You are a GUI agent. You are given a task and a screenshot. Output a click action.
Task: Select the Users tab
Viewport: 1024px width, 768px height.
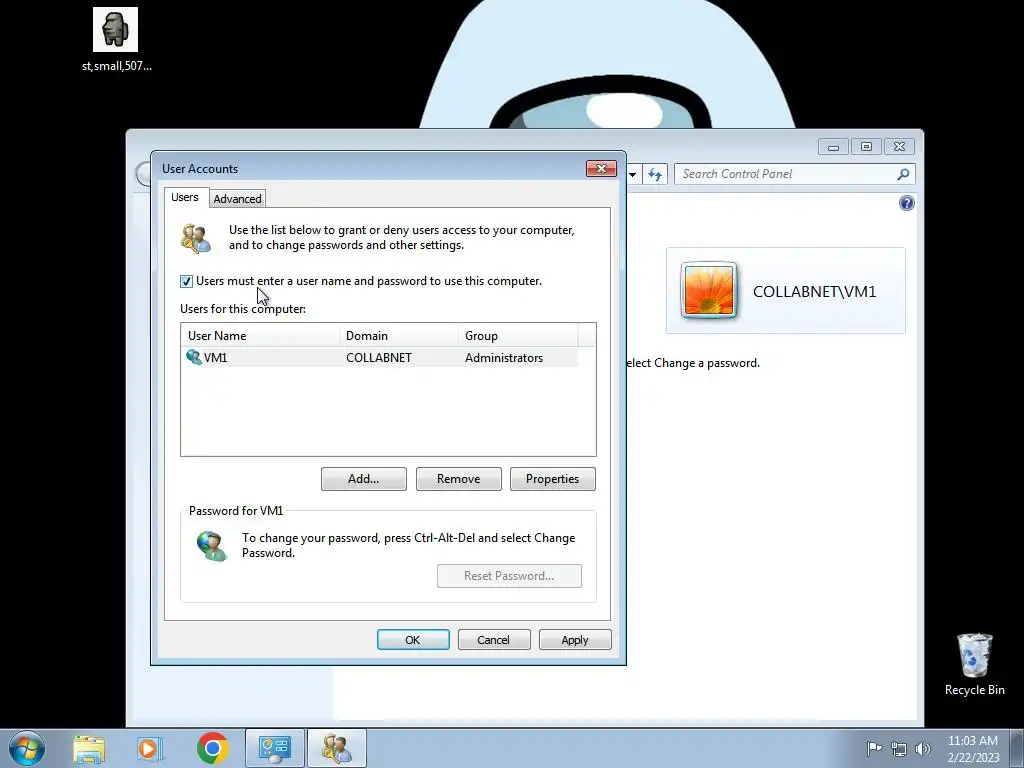tap(185, 197)
